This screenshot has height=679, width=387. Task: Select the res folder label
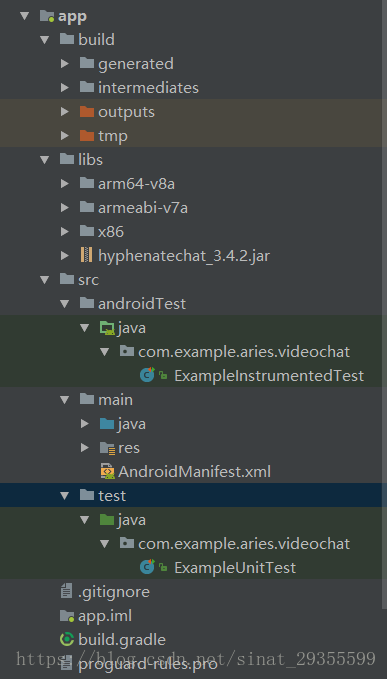(x=129, y=448)
